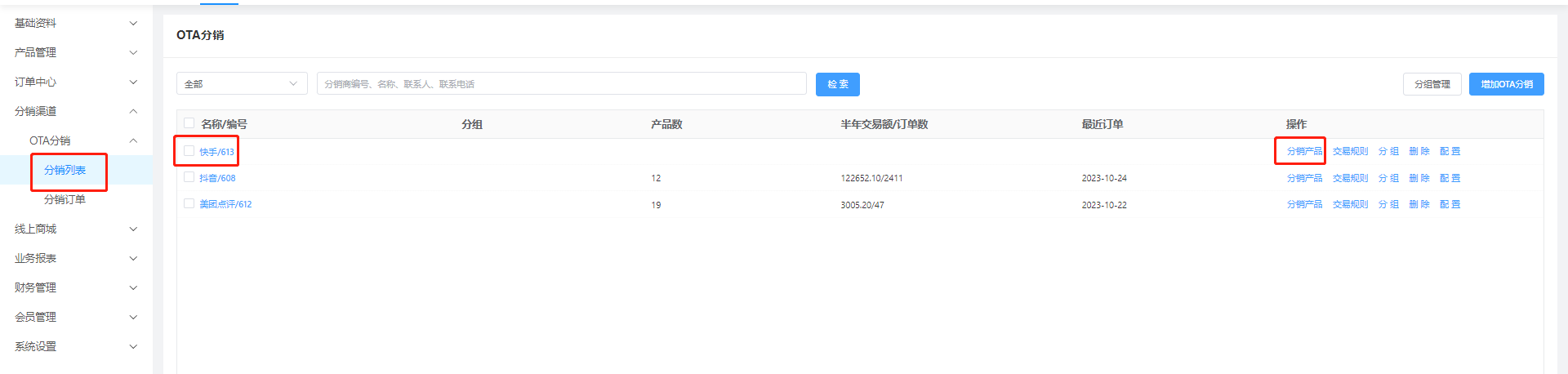Viewport: 1568px width, 374px height.
Task: Click the 检索 search button
Action: 837,84
